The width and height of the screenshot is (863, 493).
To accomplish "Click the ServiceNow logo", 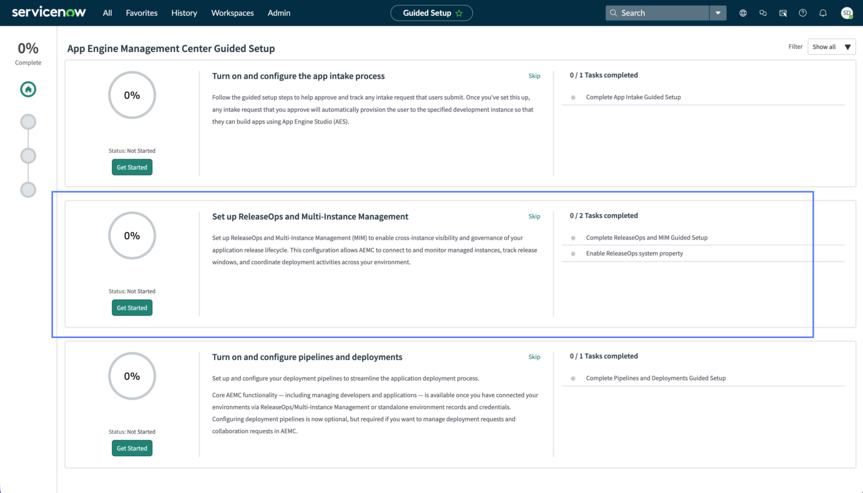I will click(48, 12).
